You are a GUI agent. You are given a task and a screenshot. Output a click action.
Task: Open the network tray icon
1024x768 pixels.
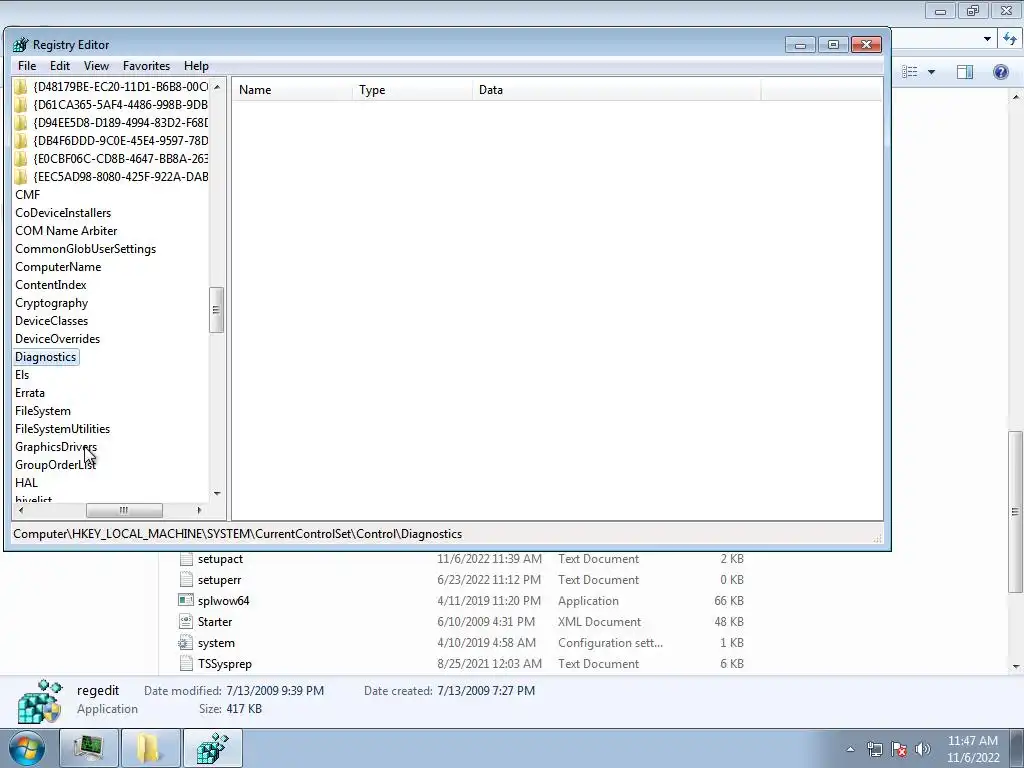(874, 749)
